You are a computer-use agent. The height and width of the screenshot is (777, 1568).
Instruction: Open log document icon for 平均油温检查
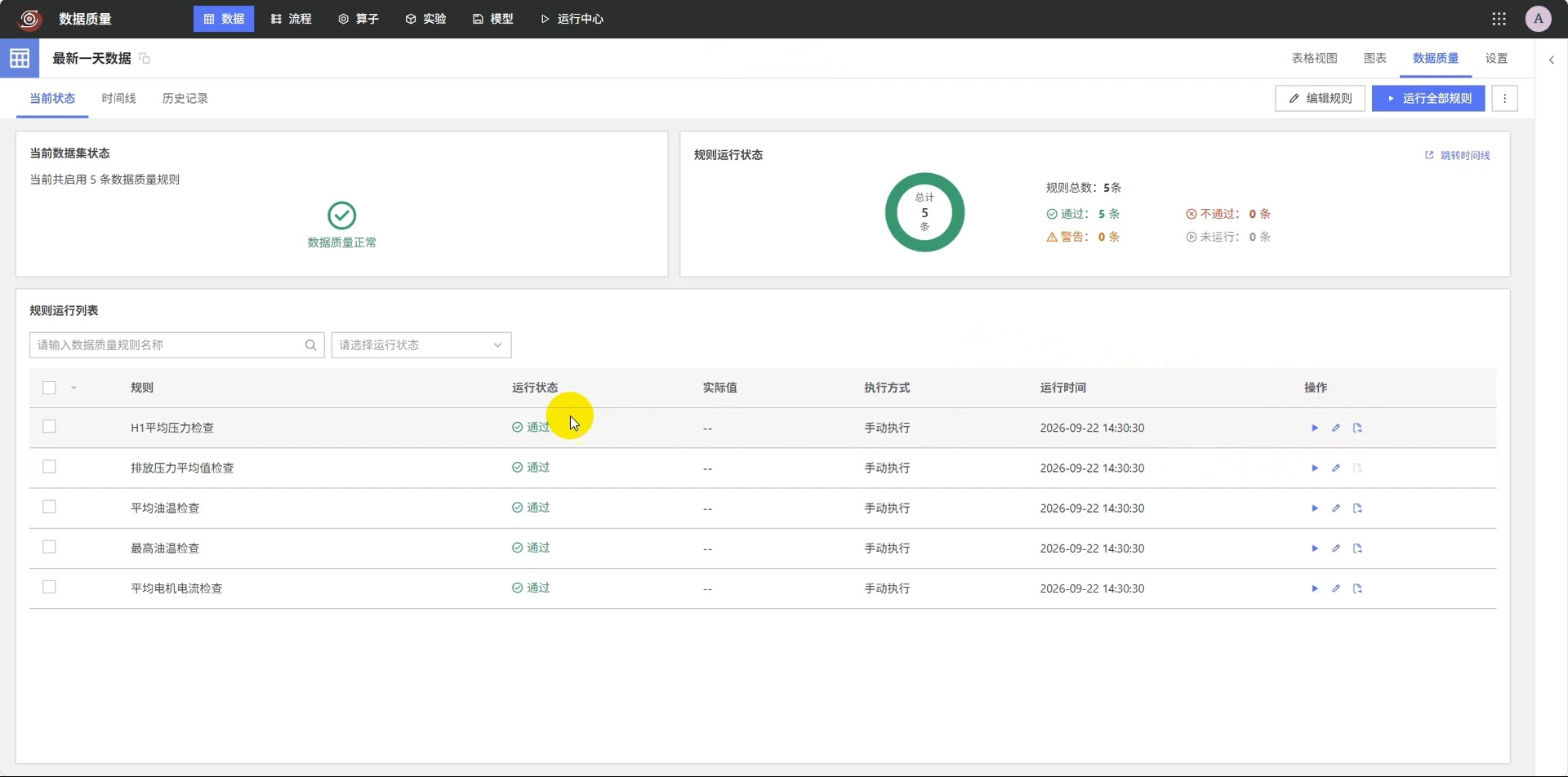(x=1357, y=508)
